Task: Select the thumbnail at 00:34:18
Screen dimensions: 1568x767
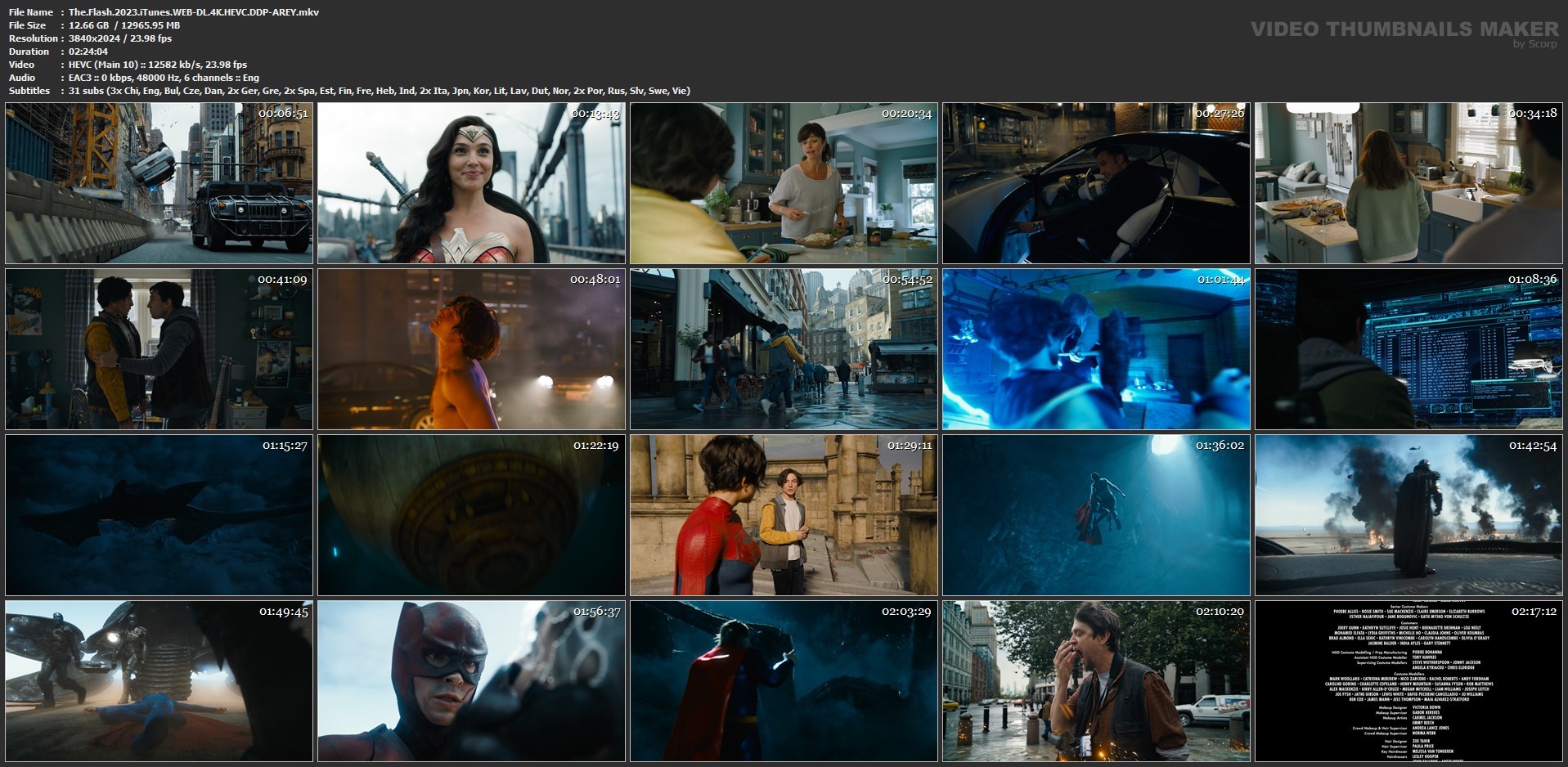Action: [1409, 183]
